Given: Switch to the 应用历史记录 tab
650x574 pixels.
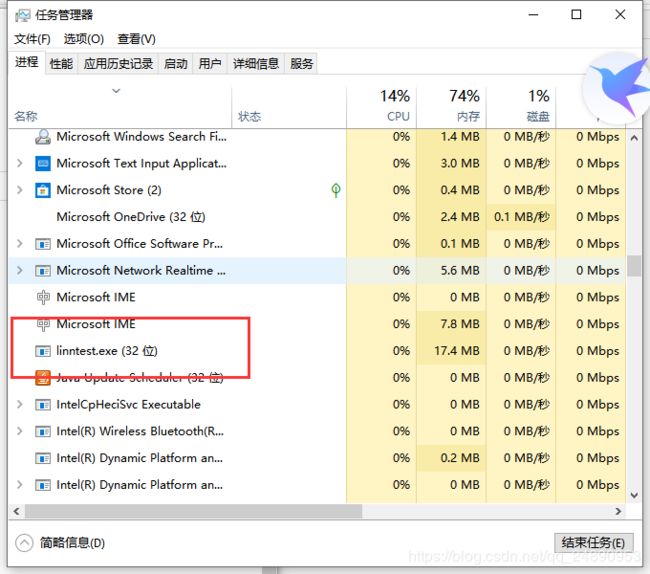Looking at the screenshot, I should 118,64.
